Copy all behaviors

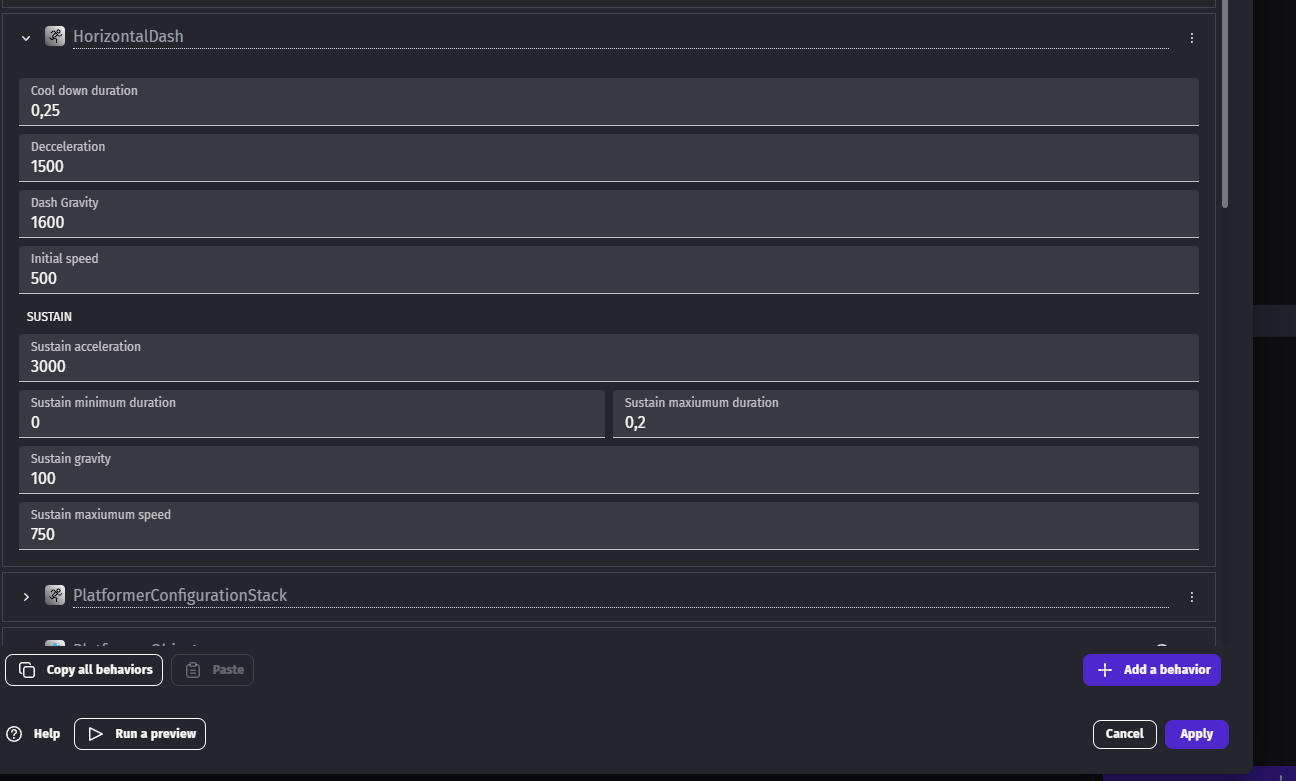[84, 670]
